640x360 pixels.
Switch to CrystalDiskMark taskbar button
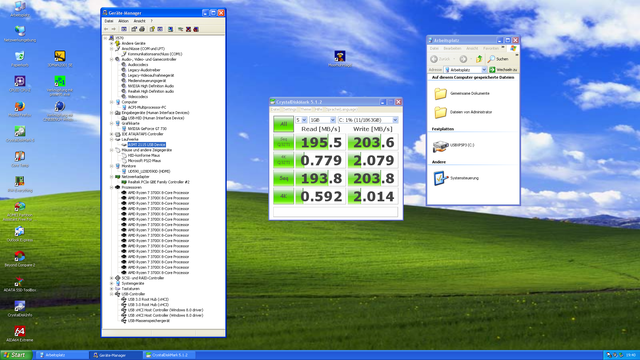(x=169, y=355)
